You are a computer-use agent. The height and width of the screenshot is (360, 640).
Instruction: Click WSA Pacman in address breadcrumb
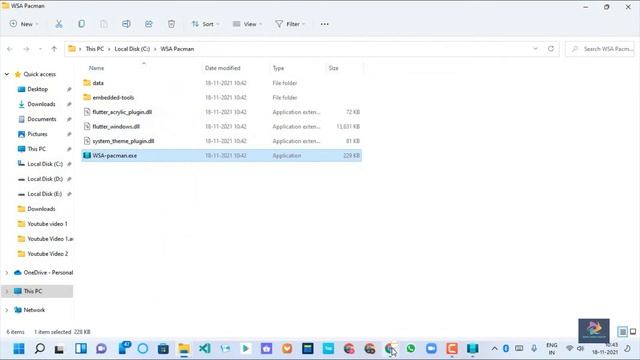coord(177,49)
